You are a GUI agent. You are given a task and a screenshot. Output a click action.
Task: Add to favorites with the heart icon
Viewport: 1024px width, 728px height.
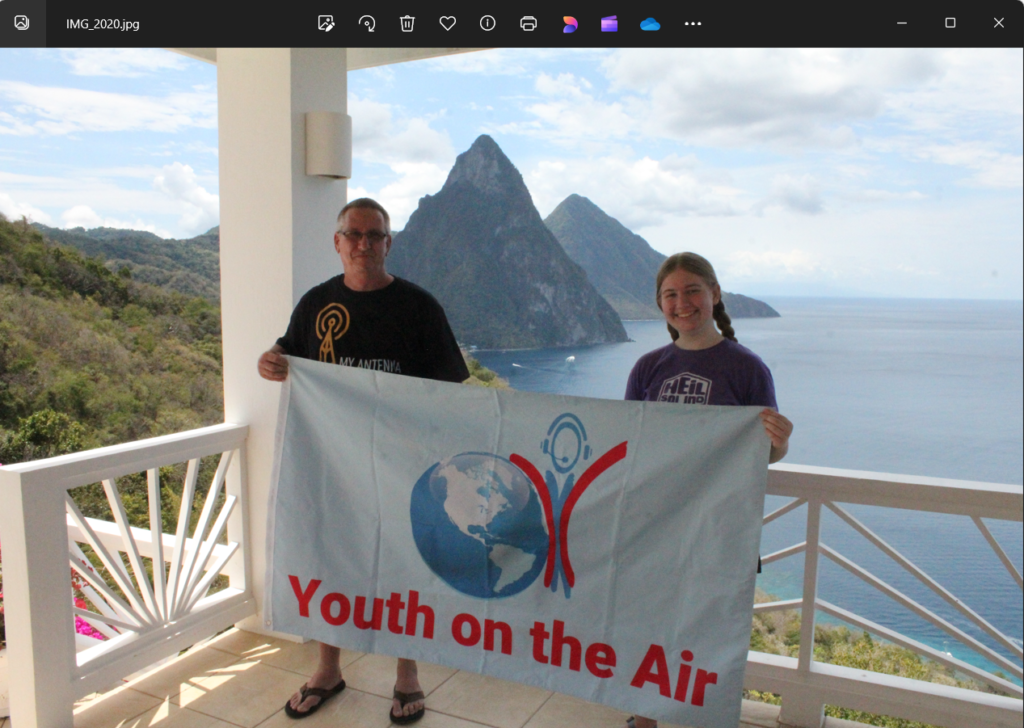click(447, 24)
